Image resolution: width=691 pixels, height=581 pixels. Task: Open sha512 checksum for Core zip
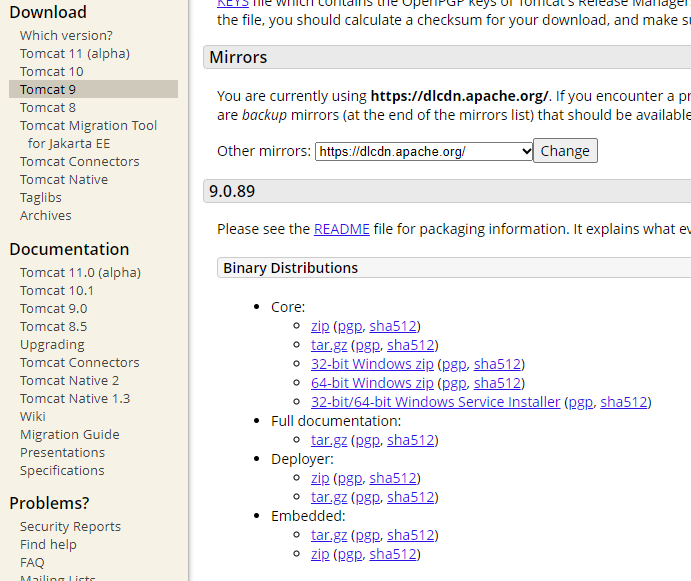[x=393, y=326]
